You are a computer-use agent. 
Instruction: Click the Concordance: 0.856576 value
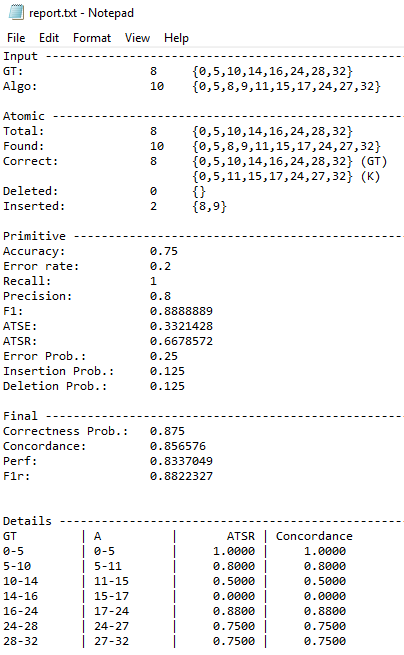coord(178,446)
